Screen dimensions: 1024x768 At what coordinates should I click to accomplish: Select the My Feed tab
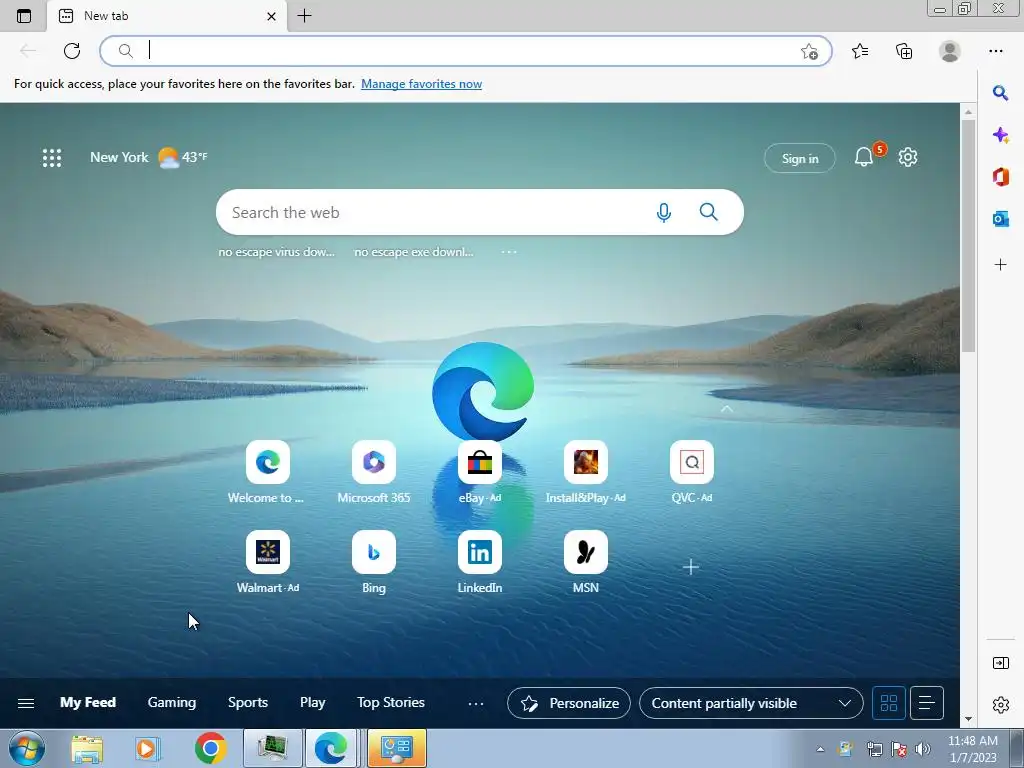[88, 703]
